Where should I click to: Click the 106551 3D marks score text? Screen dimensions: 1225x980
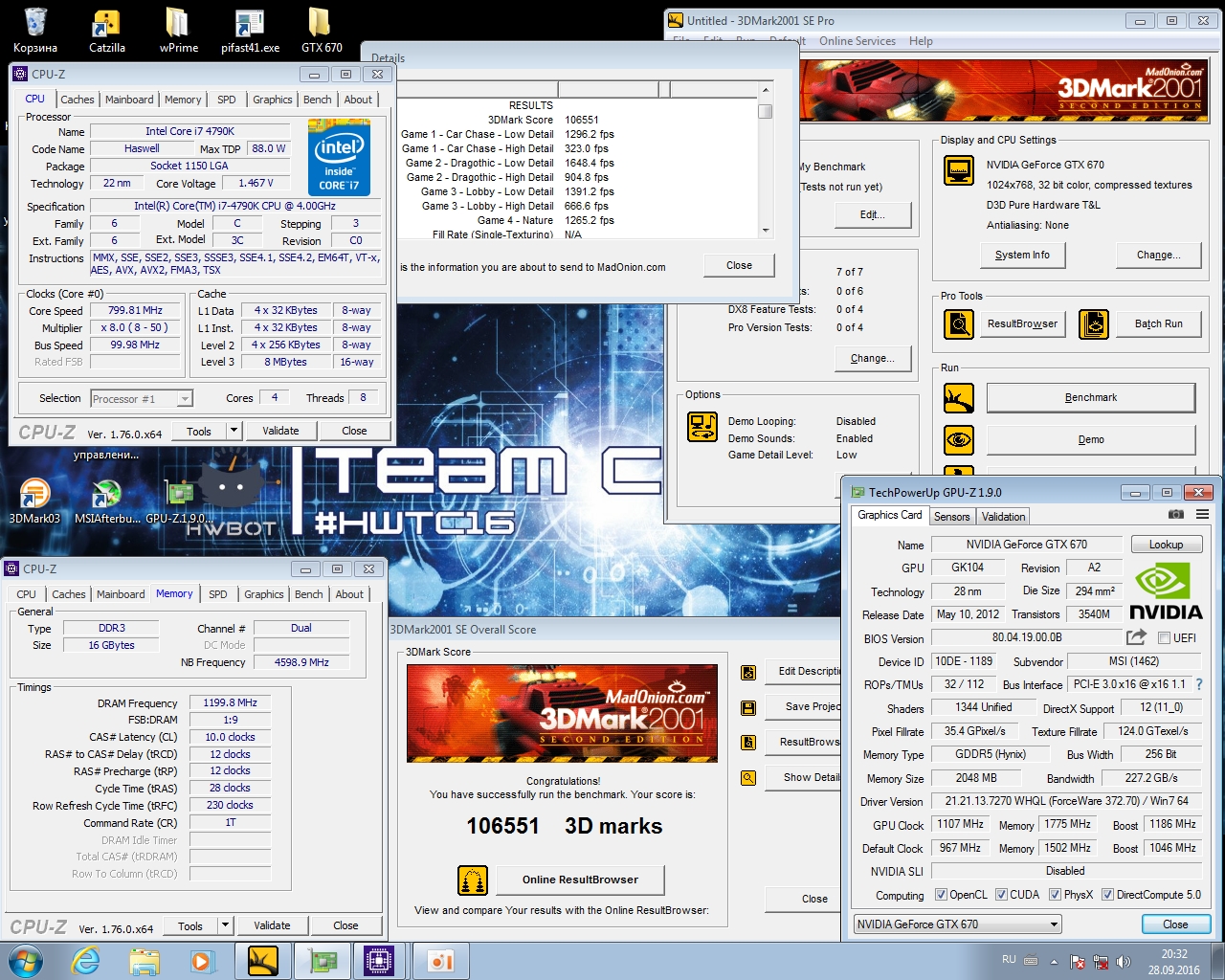tap(565, 826)
